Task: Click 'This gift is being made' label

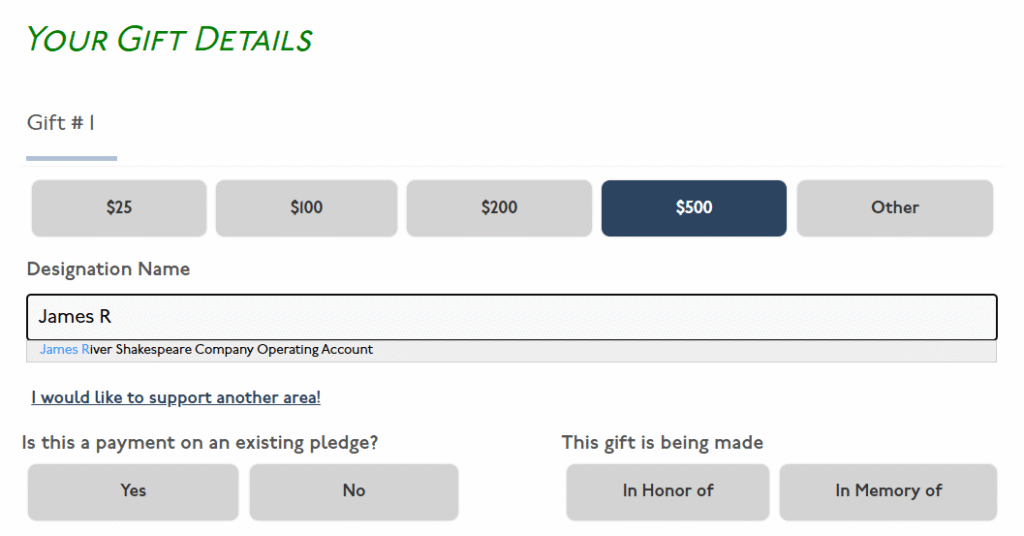Action: coord(662,442)
